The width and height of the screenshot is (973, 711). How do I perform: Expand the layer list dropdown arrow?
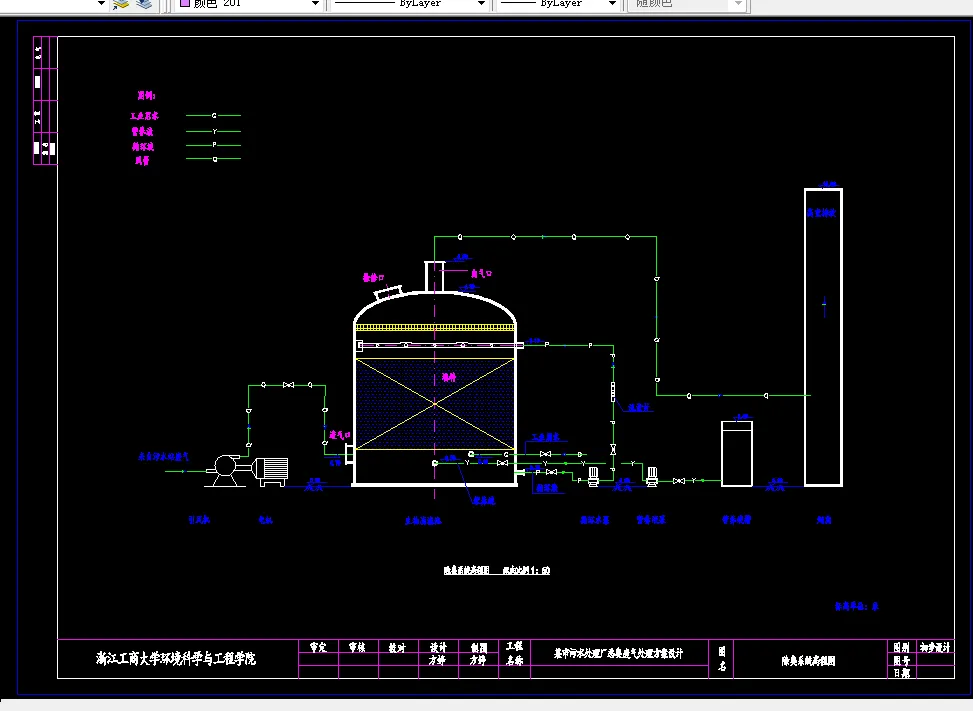tap(101, 4)
